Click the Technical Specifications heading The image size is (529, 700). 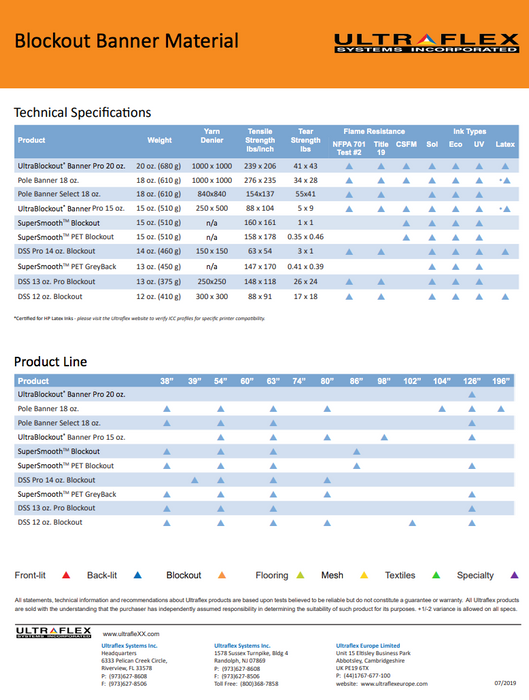[x=83, y=112]
